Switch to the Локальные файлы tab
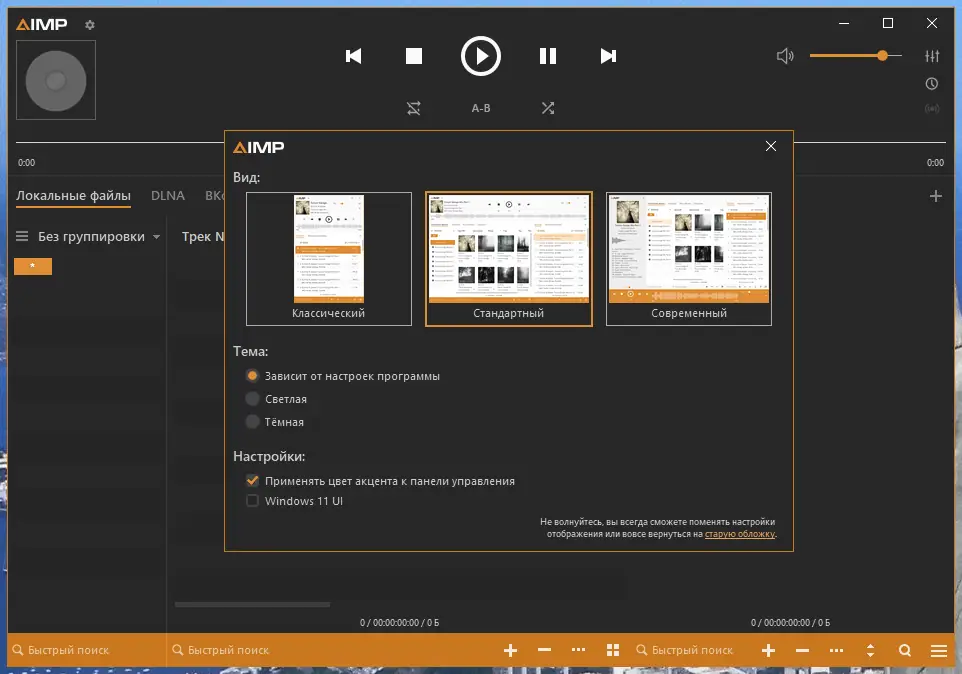 pos(73,196)
